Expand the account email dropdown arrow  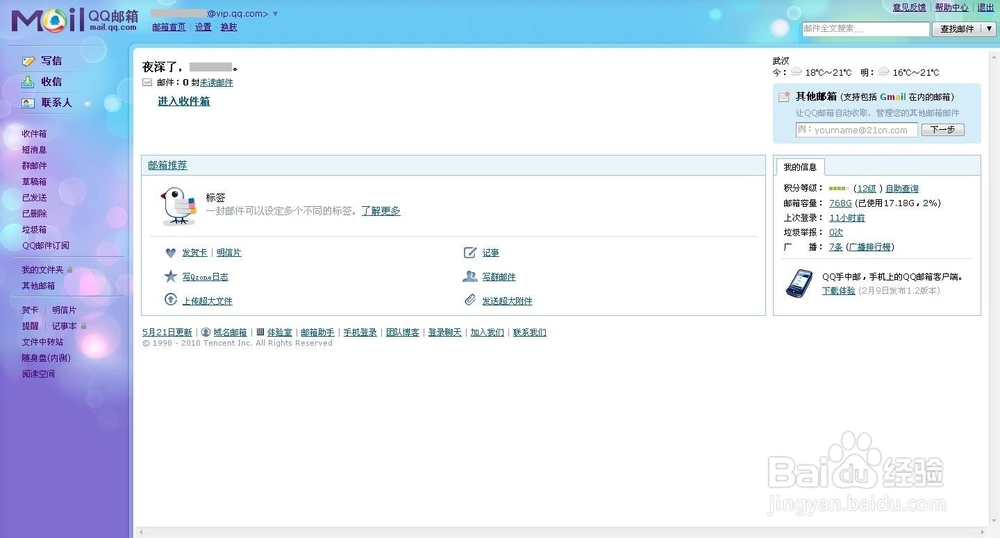(x=276, y=14)
